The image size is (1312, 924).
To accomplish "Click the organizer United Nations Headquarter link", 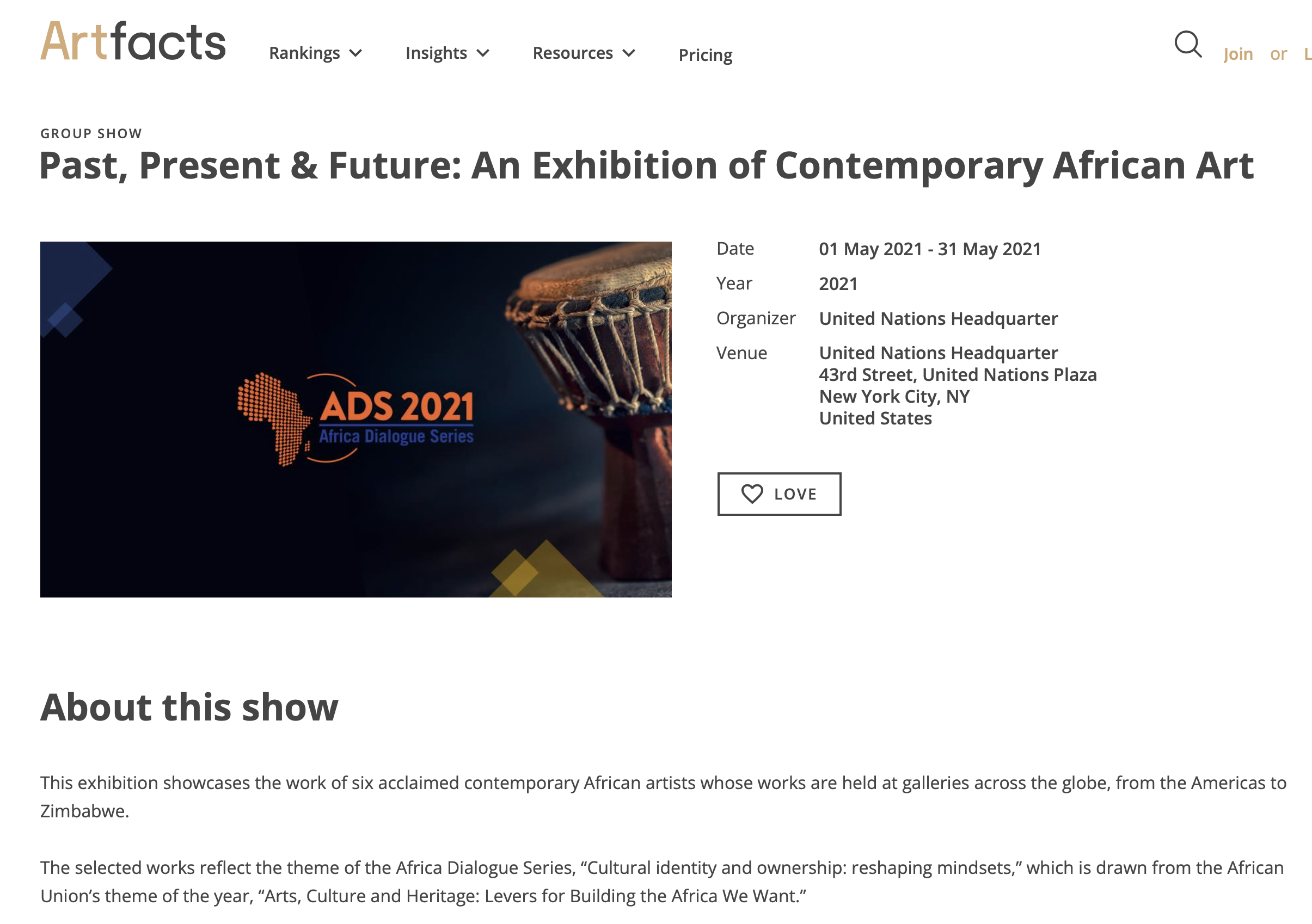I will point(939,318).
